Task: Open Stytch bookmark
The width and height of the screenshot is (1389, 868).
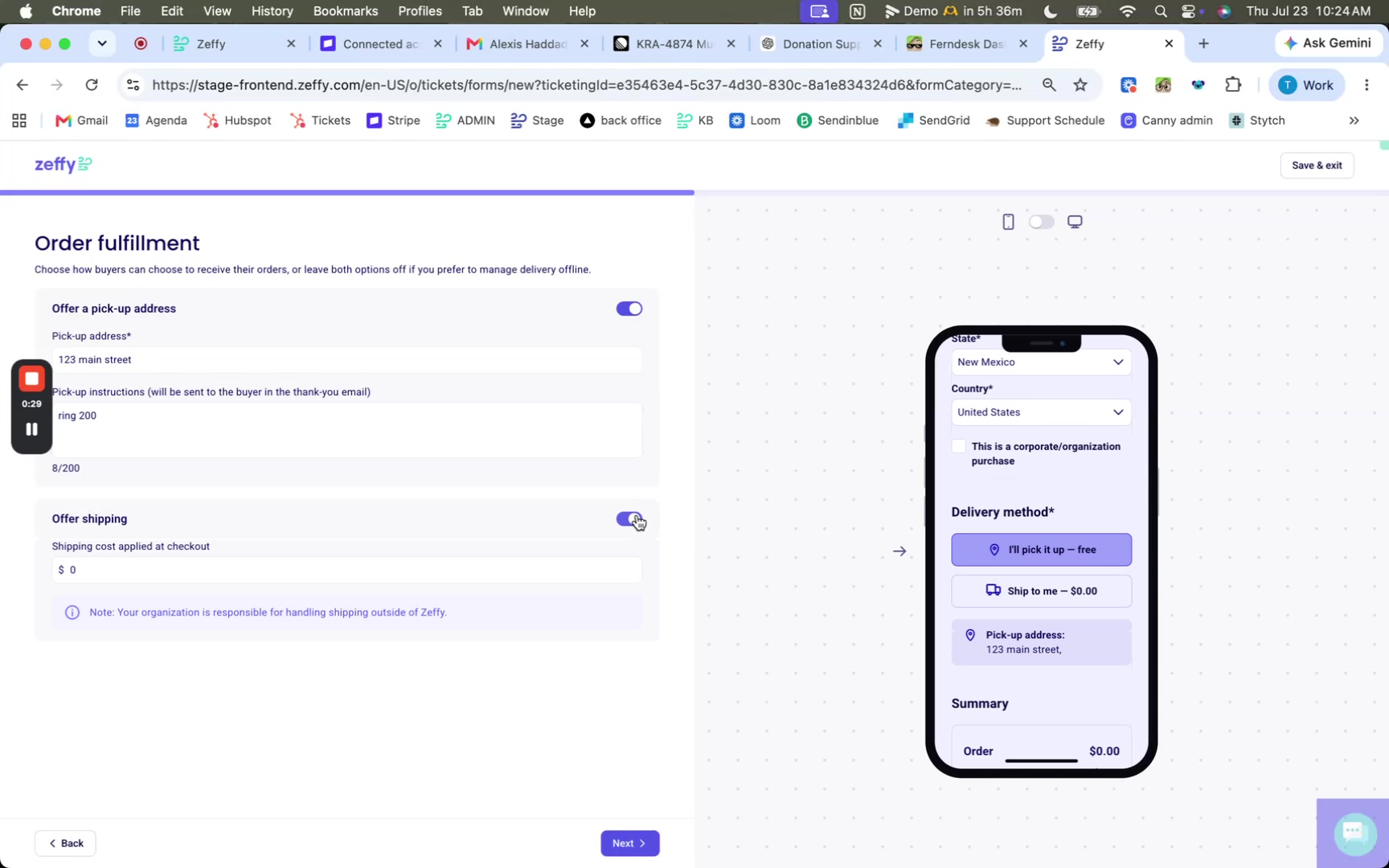Action: click(x=1256, y=121)
